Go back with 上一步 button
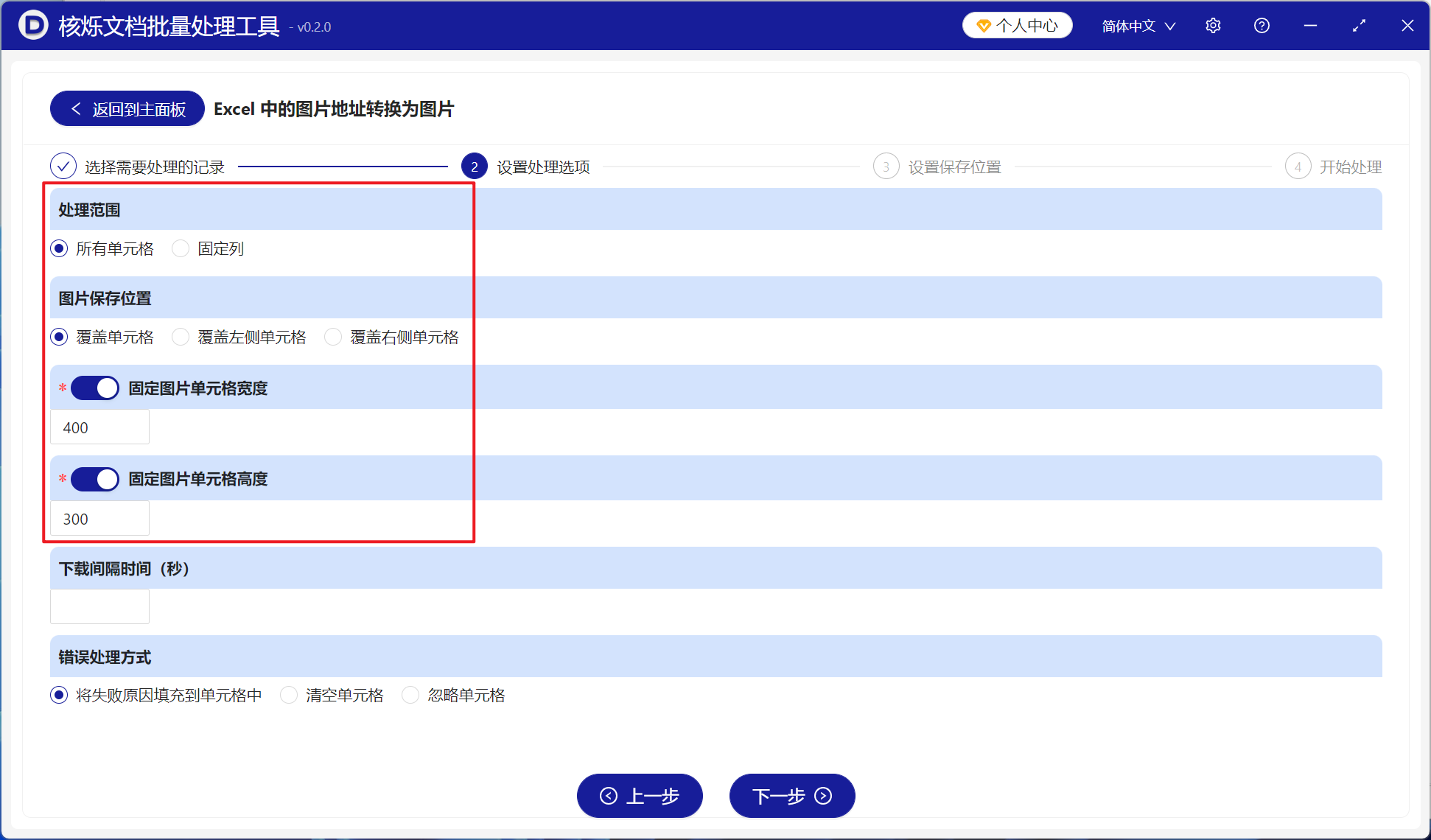1431x840 pixels. [640, 796]
